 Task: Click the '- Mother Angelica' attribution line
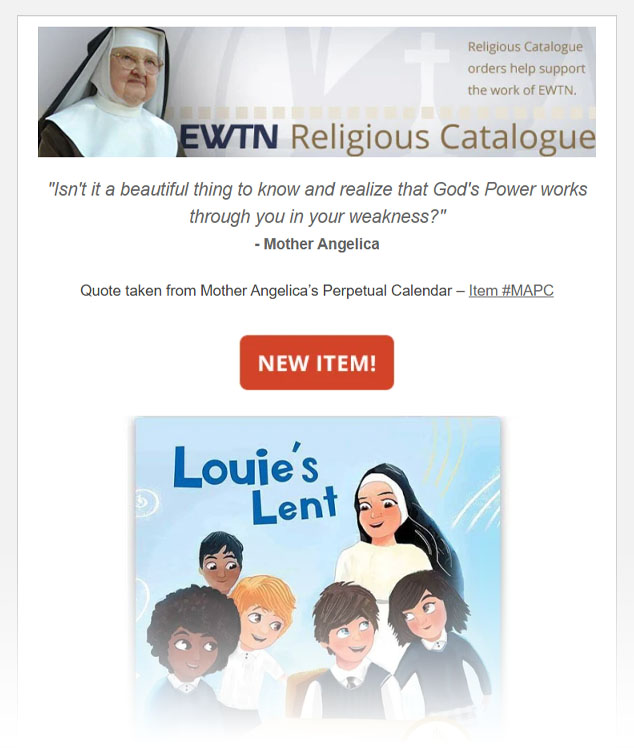(317, 244)
